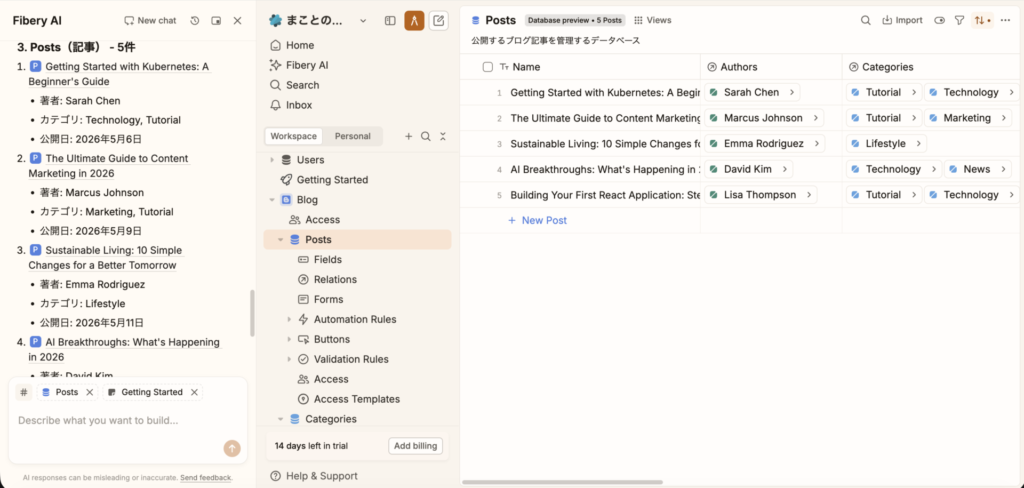
Task: Collapse the Categories database
Action: pyautogui.click(x=281, y=419)
